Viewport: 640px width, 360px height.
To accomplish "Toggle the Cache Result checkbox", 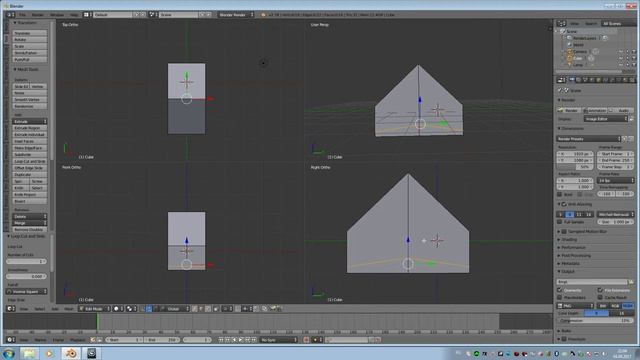I will 600,298.
